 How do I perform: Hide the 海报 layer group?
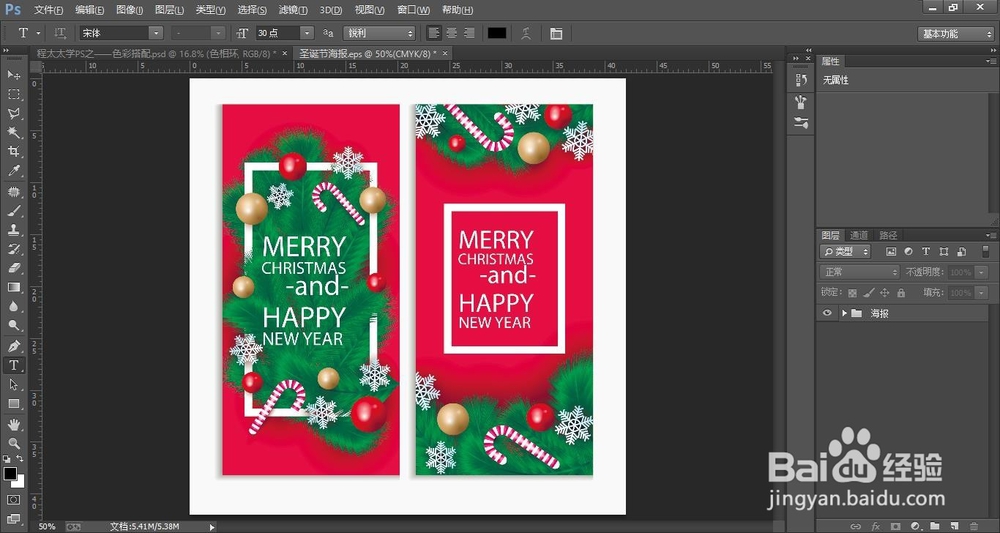tap(827, 313)
